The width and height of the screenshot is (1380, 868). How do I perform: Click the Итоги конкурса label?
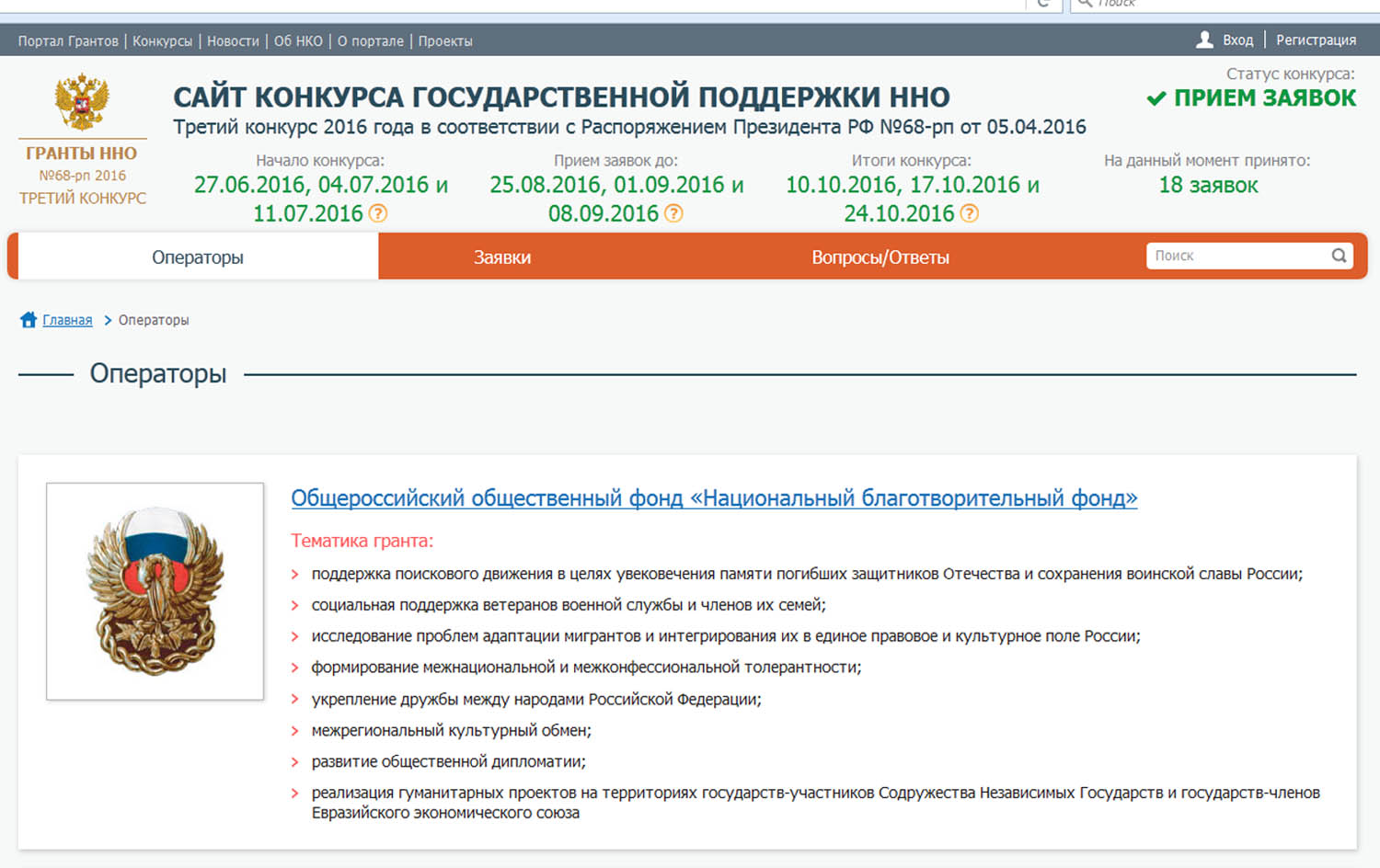tap(911, 161)
